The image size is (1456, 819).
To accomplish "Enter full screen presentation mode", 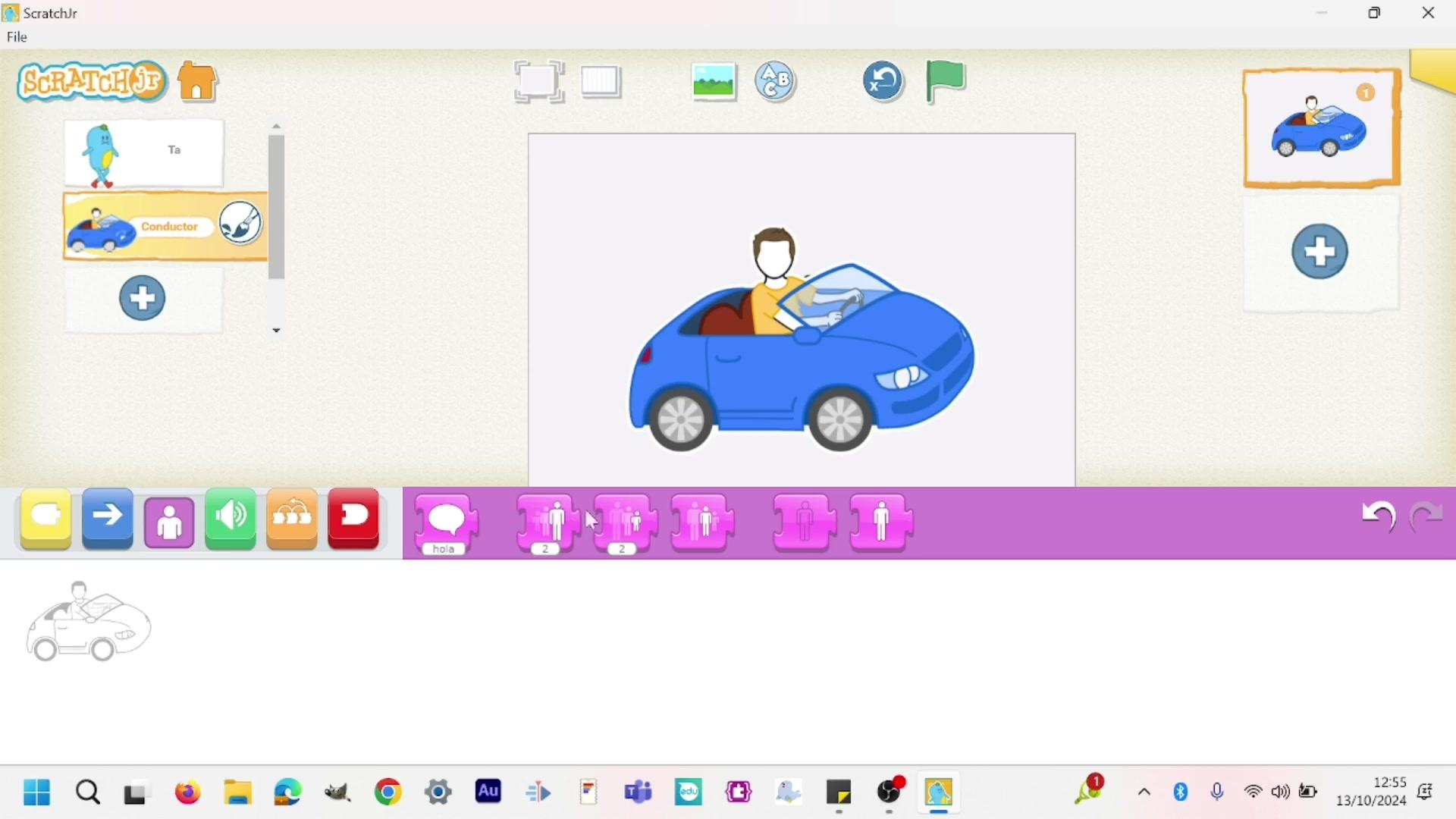I will 538,81.
